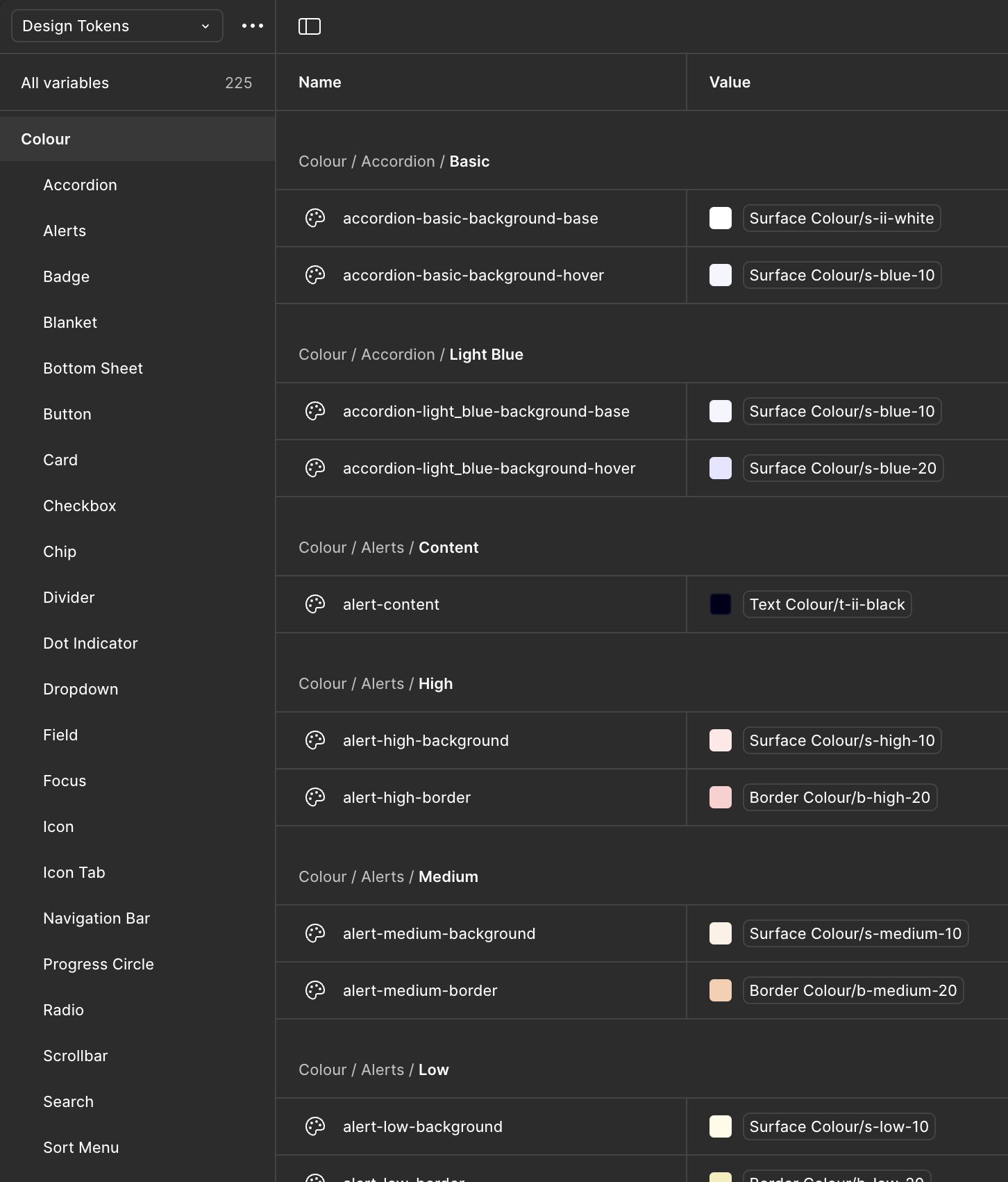Click palette icon for accordion-light_blue-background-hover
The image size is (1008, 1182).
[315, 468]
